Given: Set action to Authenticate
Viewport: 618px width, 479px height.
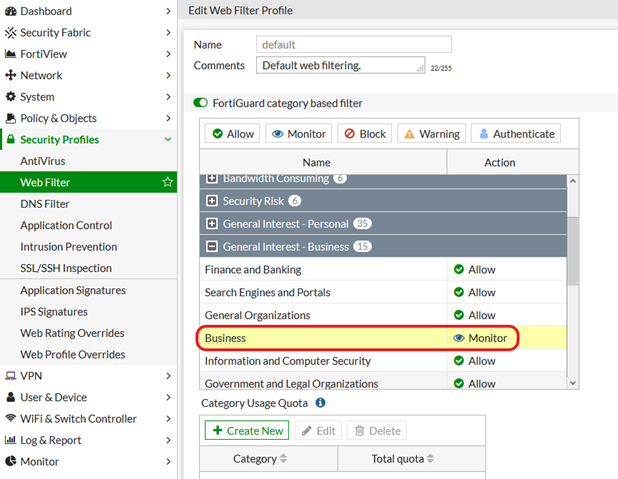Looking at the screenshot, I should point(514,133).
